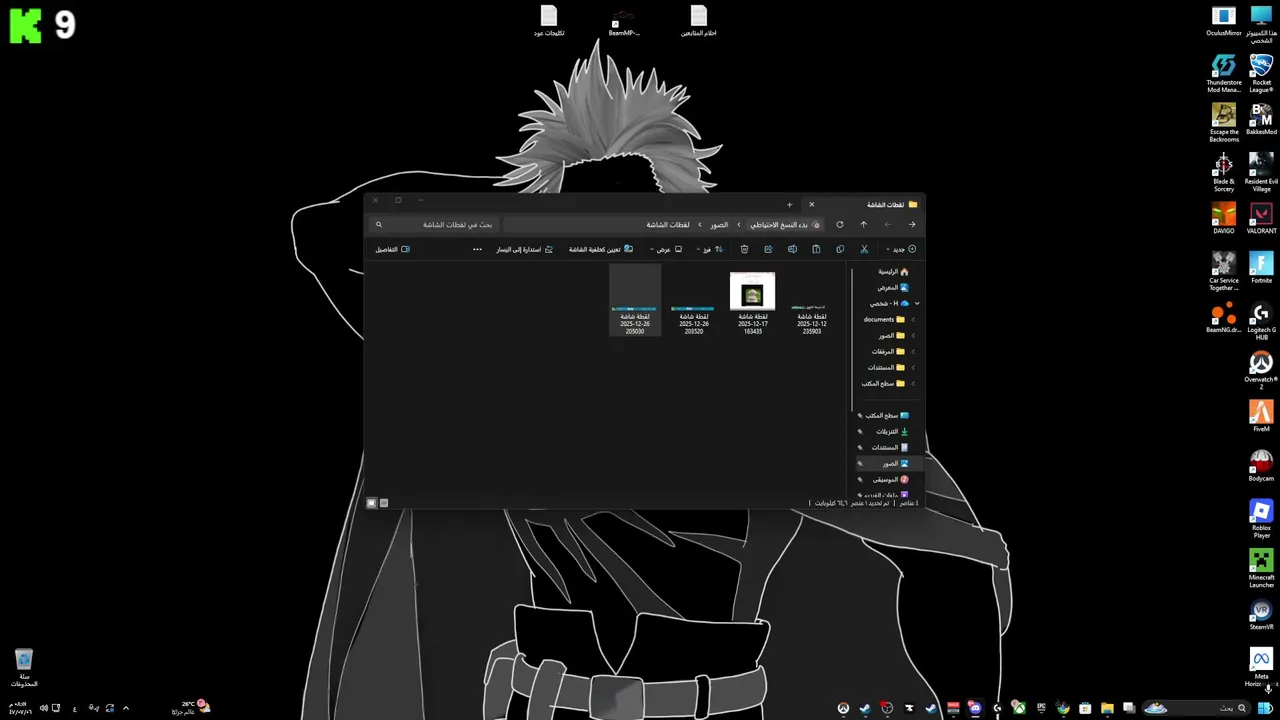The height and width of the screenshot is (720, 1280).
Task: Open the Minecraft Launcher desktop icon
Action: [x=1261, y=568]
